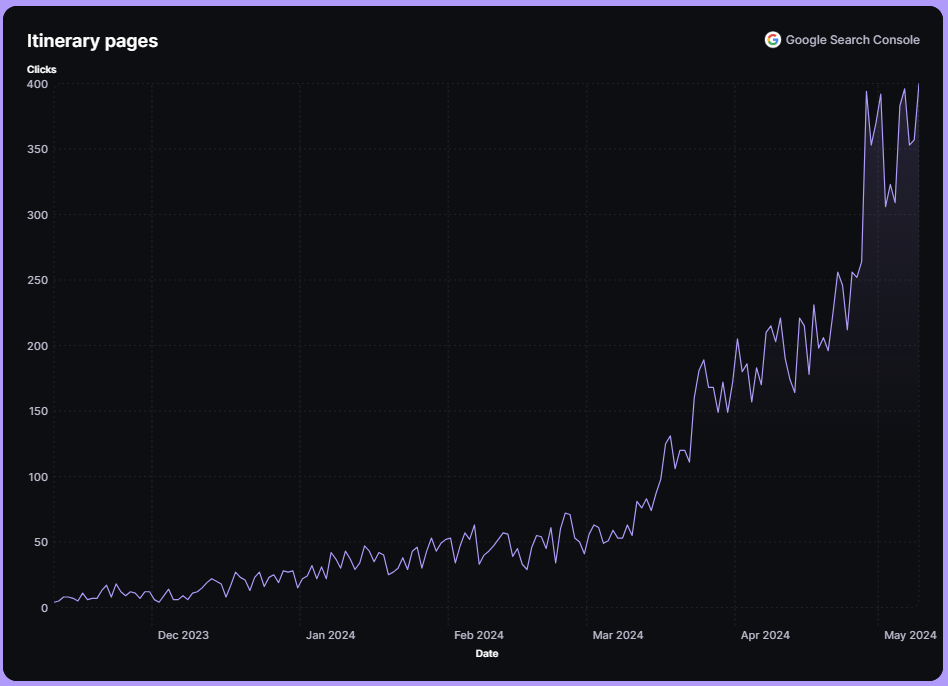The width and height of the screenshot is (948, 686).
Task: Select the 250 y-axis tick label
Action: click(37, 280)
